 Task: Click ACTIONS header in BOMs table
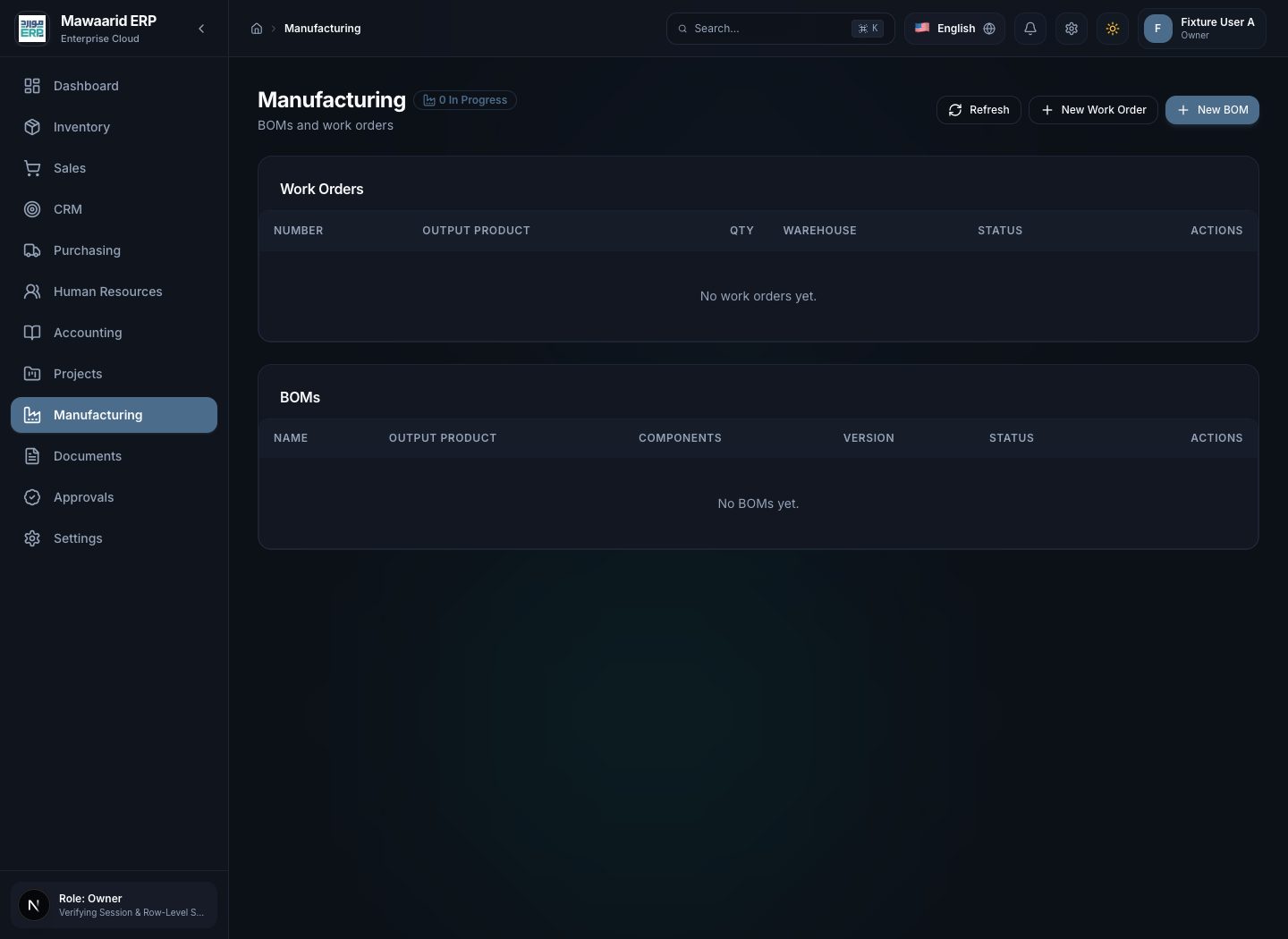pyautogui.click(x=1216, y=438)
